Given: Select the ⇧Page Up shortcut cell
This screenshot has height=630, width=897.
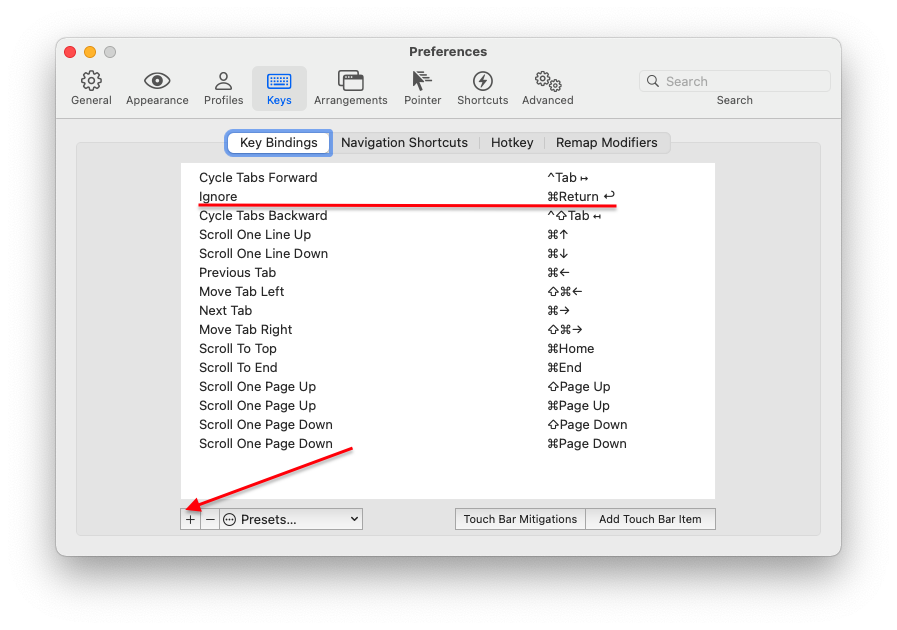Looking at the screenshot, I should 578,386.
